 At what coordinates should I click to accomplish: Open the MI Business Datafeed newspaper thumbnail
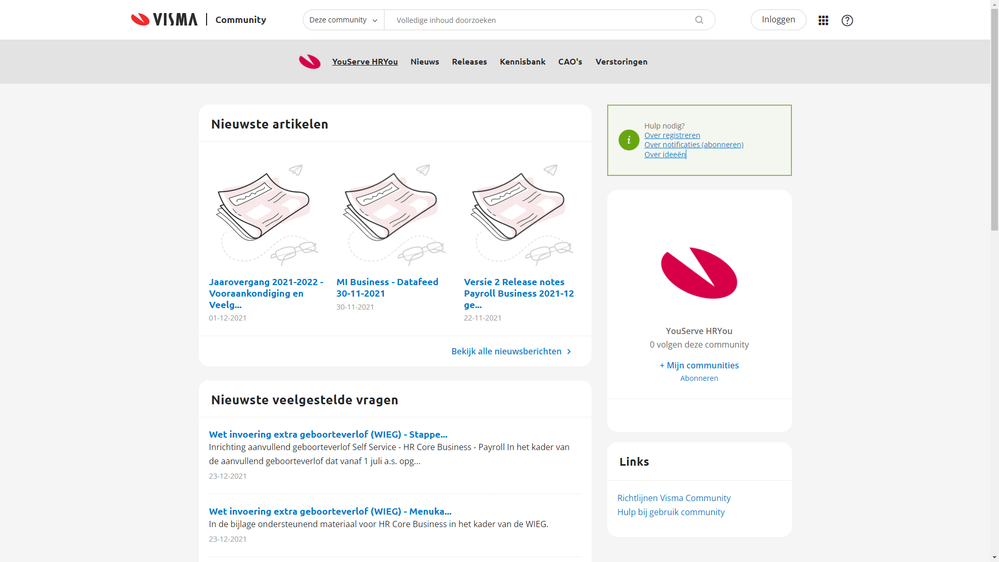(394, 214)
